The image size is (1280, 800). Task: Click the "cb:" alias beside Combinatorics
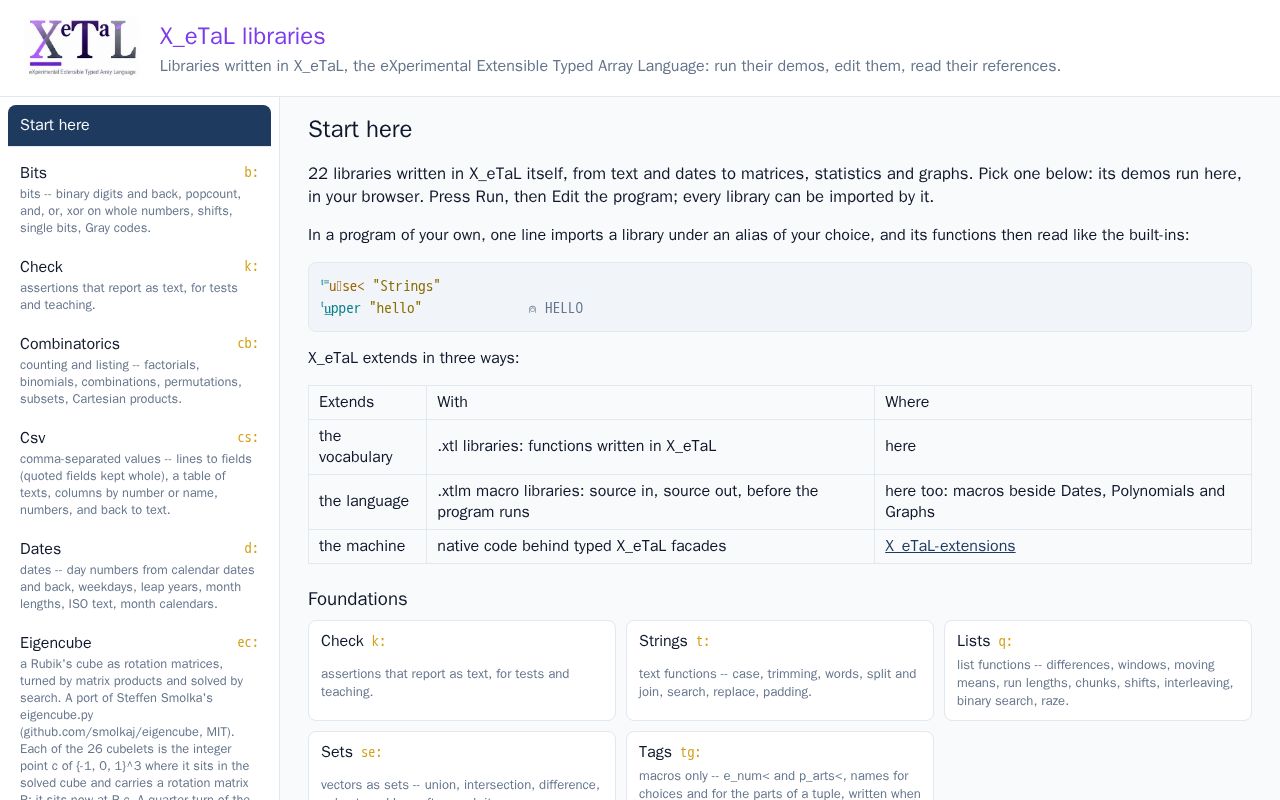[248, 344]
